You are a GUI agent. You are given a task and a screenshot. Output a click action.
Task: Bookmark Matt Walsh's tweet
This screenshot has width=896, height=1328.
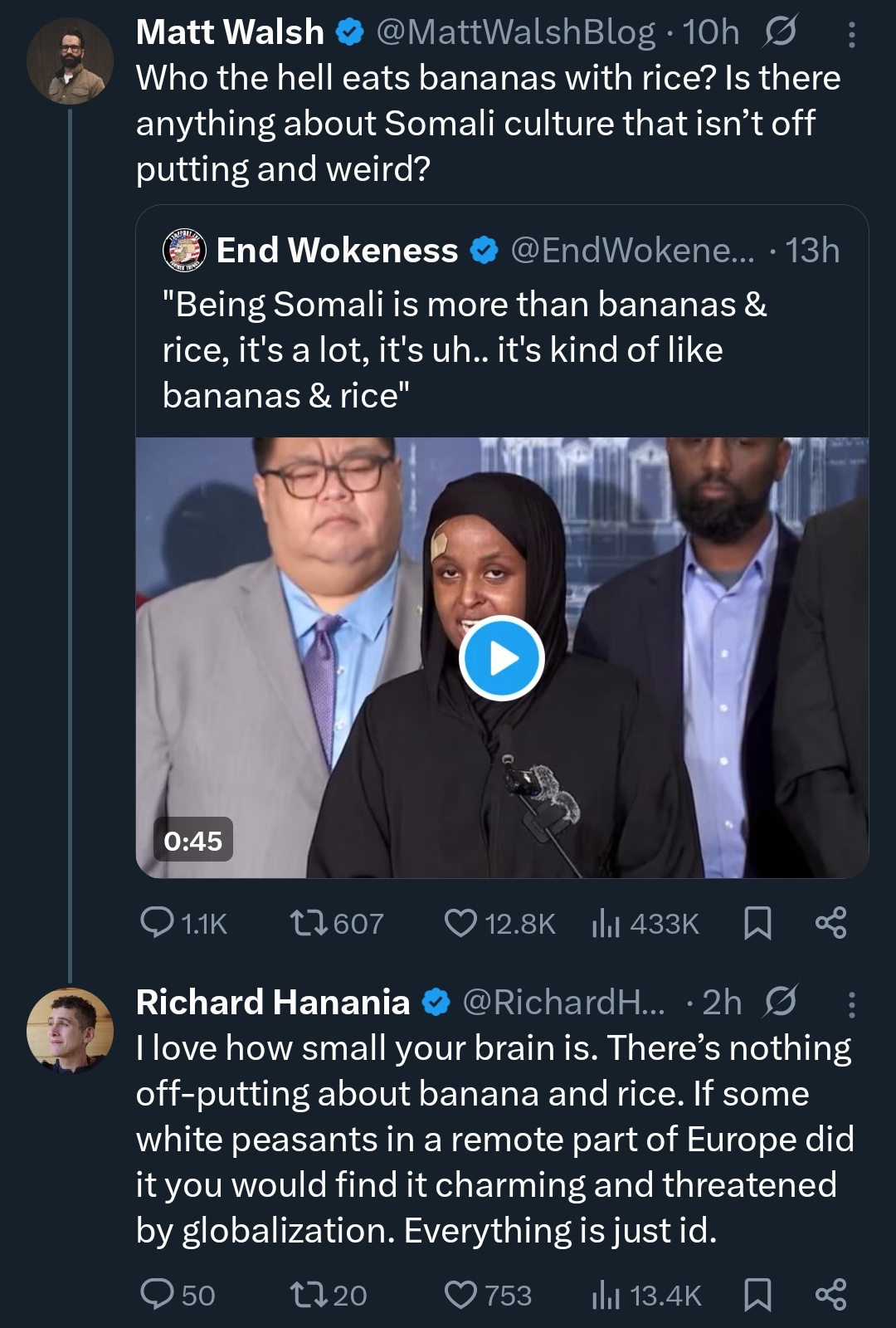click(757, 923)
